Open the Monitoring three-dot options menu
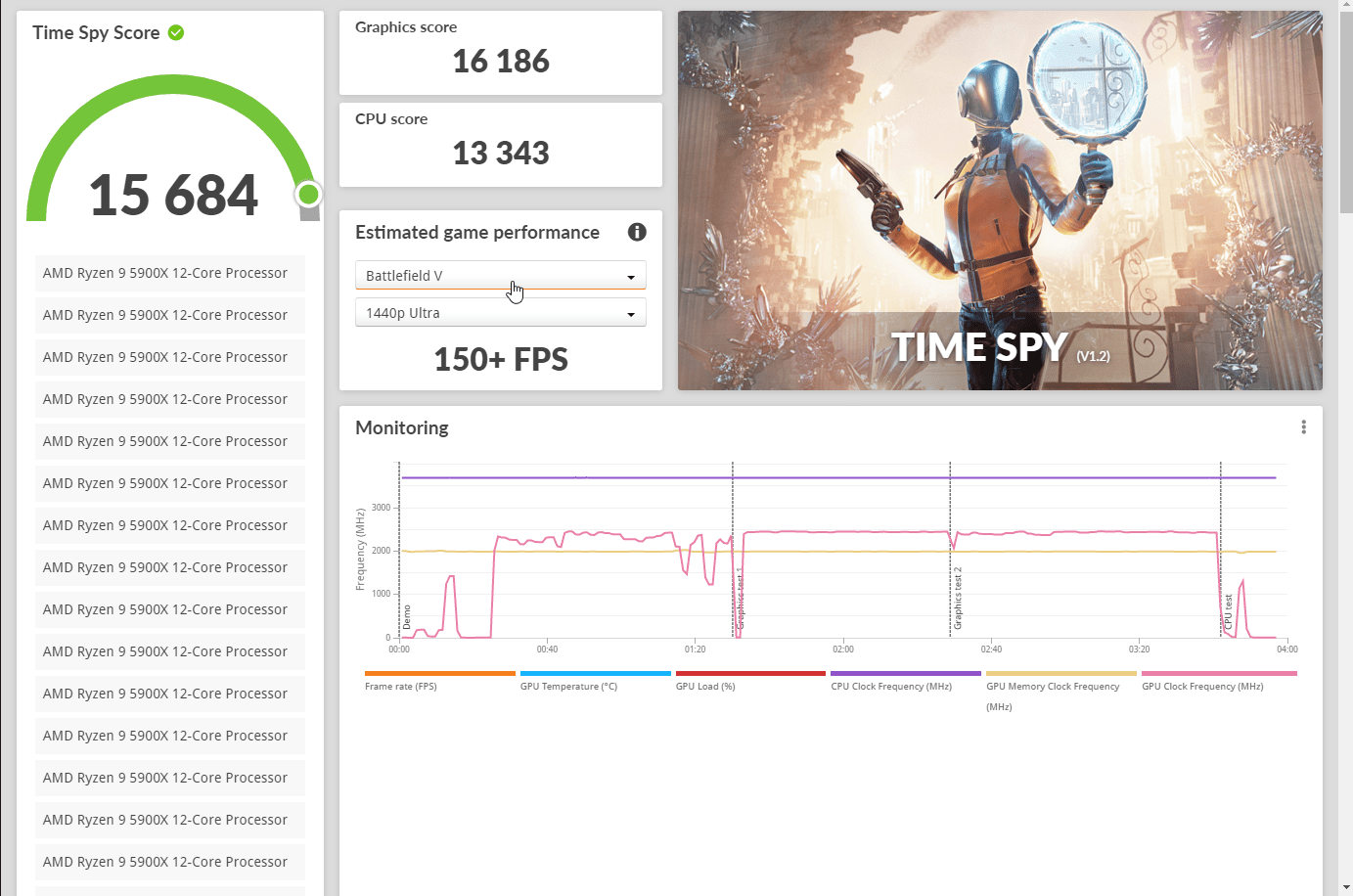The width and height of the screenshot is (1353, 896). click(1303, 427)
